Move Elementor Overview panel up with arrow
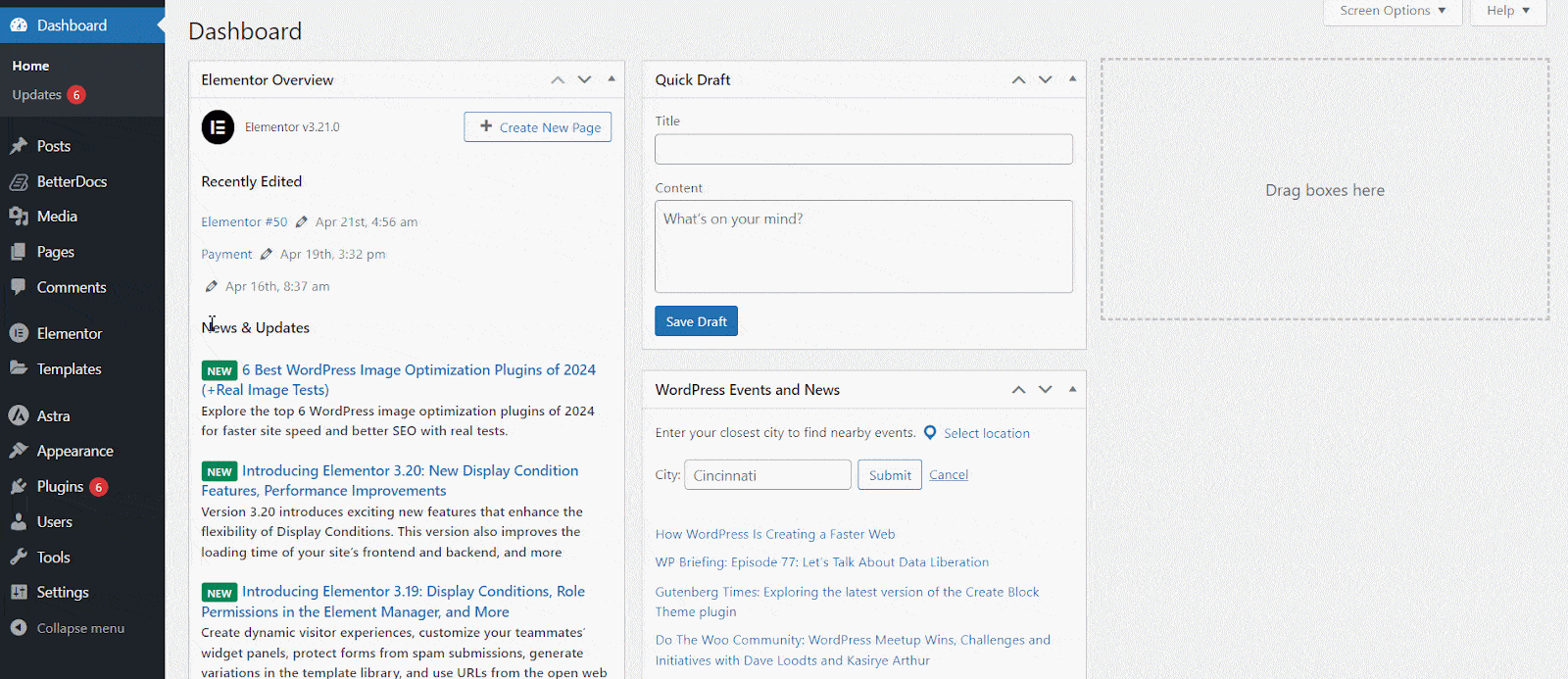 [558, 79]
